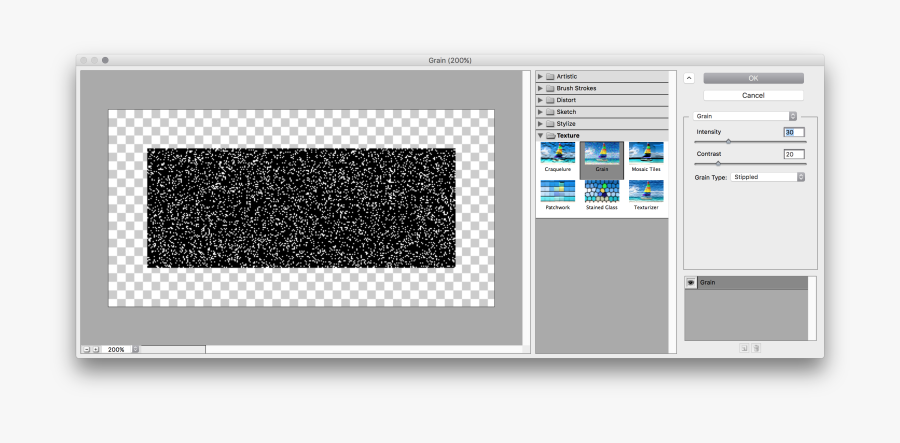This screenshot has width=900, height=443.
Task: Choose the Stained Glass filter thumbnail
Action: (602, 191)
